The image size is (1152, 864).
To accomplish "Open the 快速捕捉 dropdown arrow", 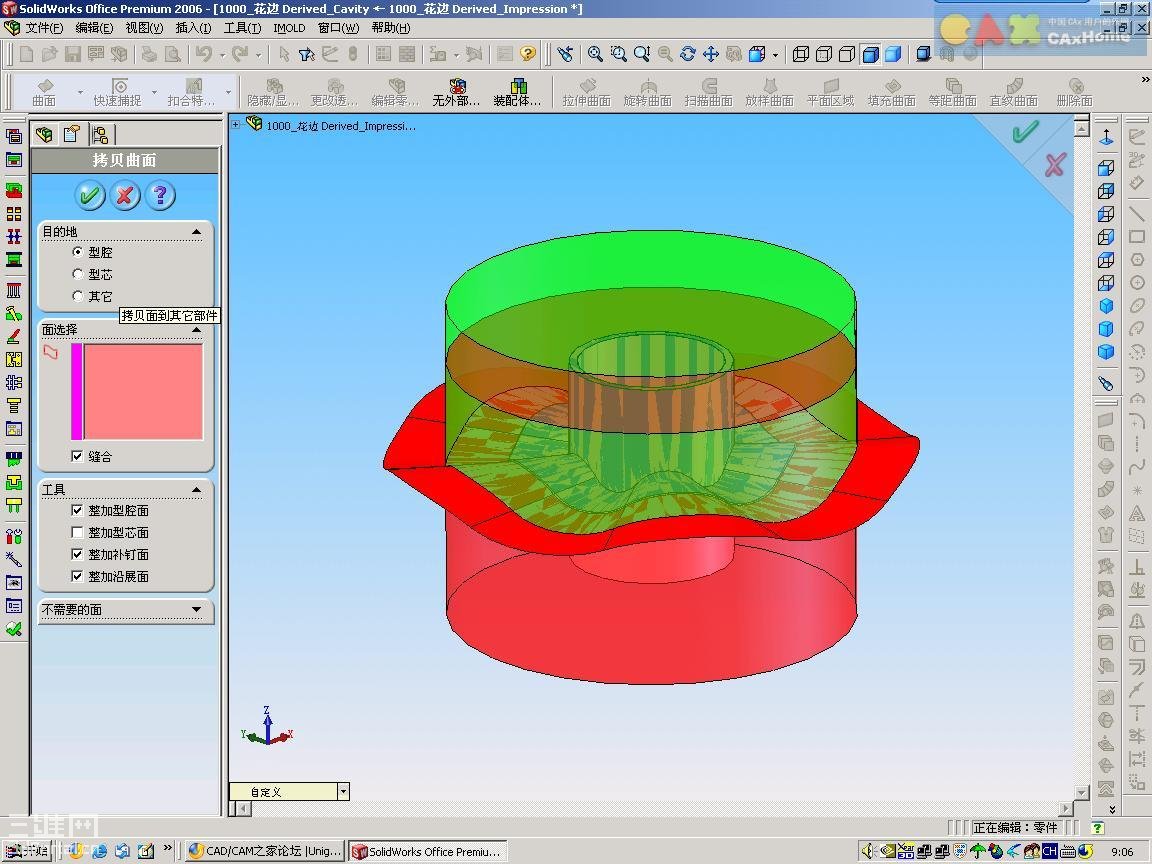I will [x=154, y=93].
